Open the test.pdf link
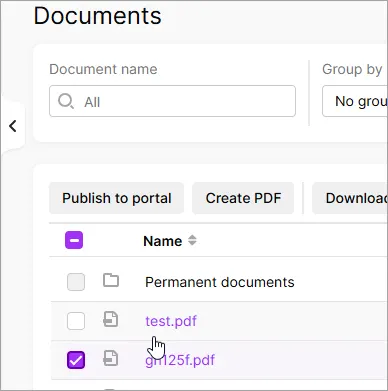388x391 pixels. pyautogui.click(x=171, y=321)
